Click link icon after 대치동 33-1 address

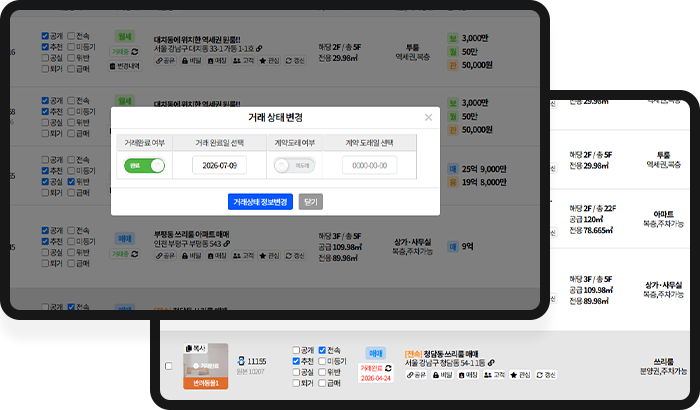point(259,48)
